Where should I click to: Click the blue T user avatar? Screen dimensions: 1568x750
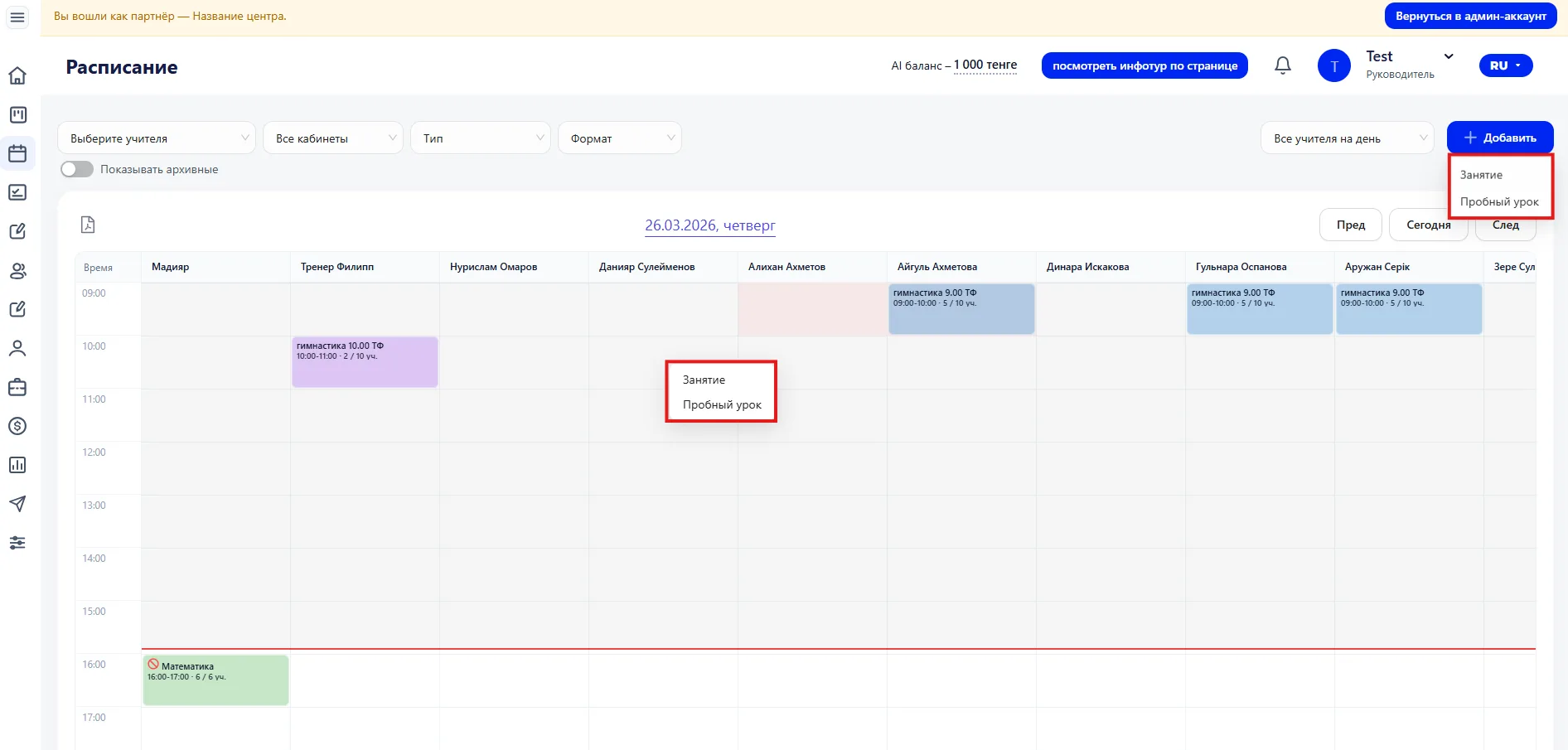pos(1334,65)
